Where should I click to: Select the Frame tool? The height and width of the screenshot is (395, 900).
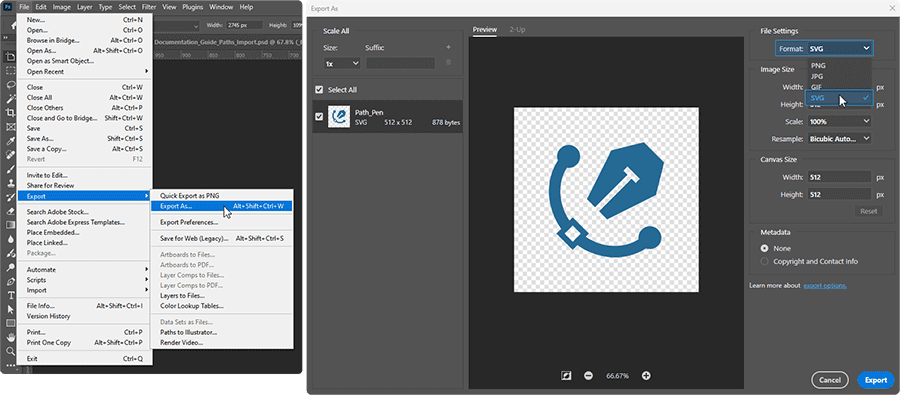[10, 127]
